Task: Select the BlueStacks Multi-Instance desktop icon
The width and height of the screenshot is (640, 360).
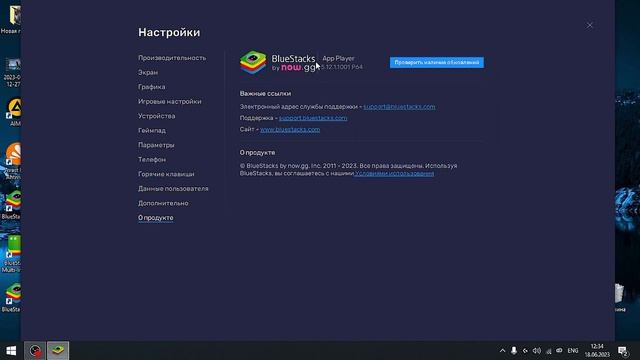Action: coord(12,254)
